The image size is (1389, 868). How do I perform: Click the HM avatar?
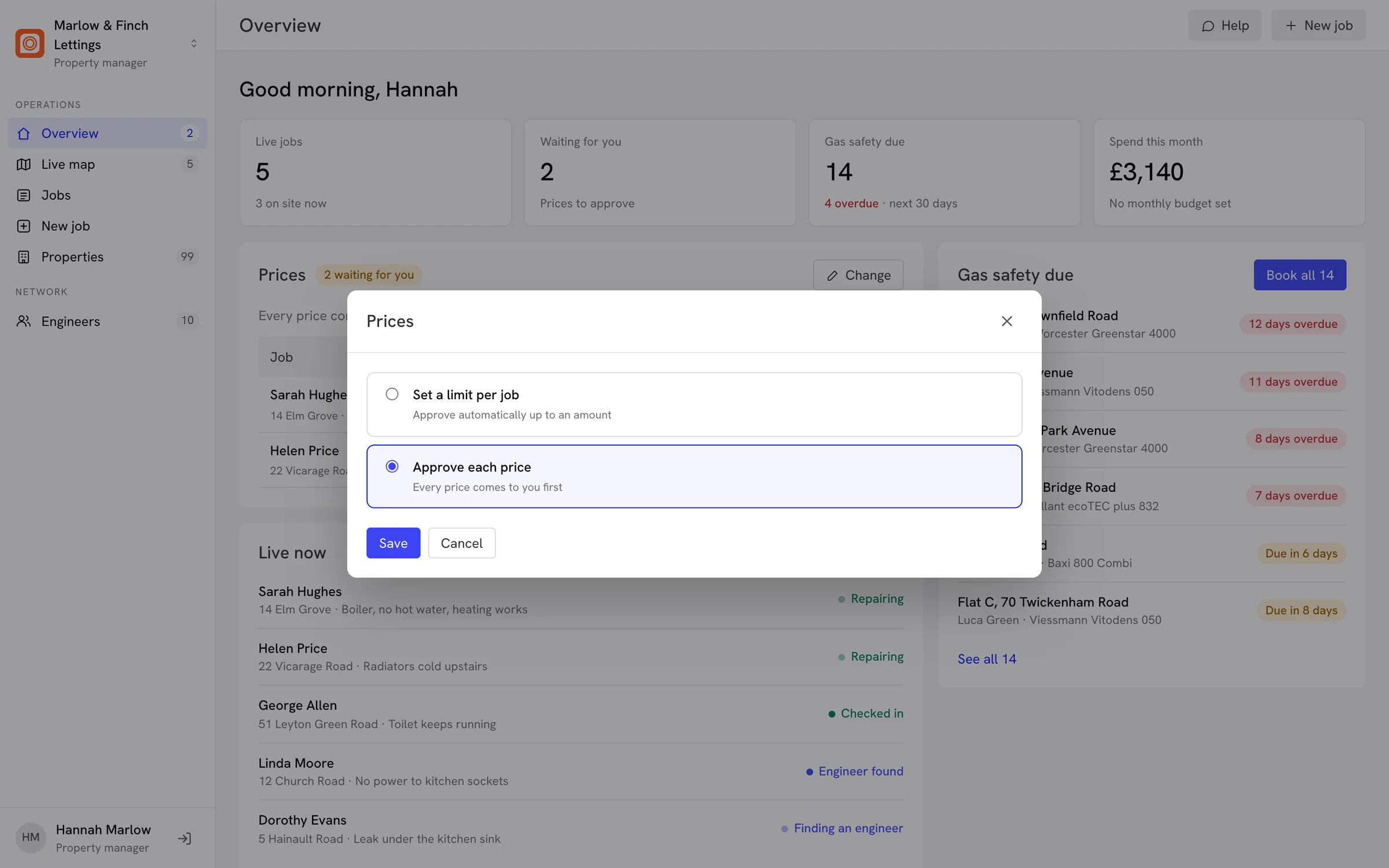31,838
